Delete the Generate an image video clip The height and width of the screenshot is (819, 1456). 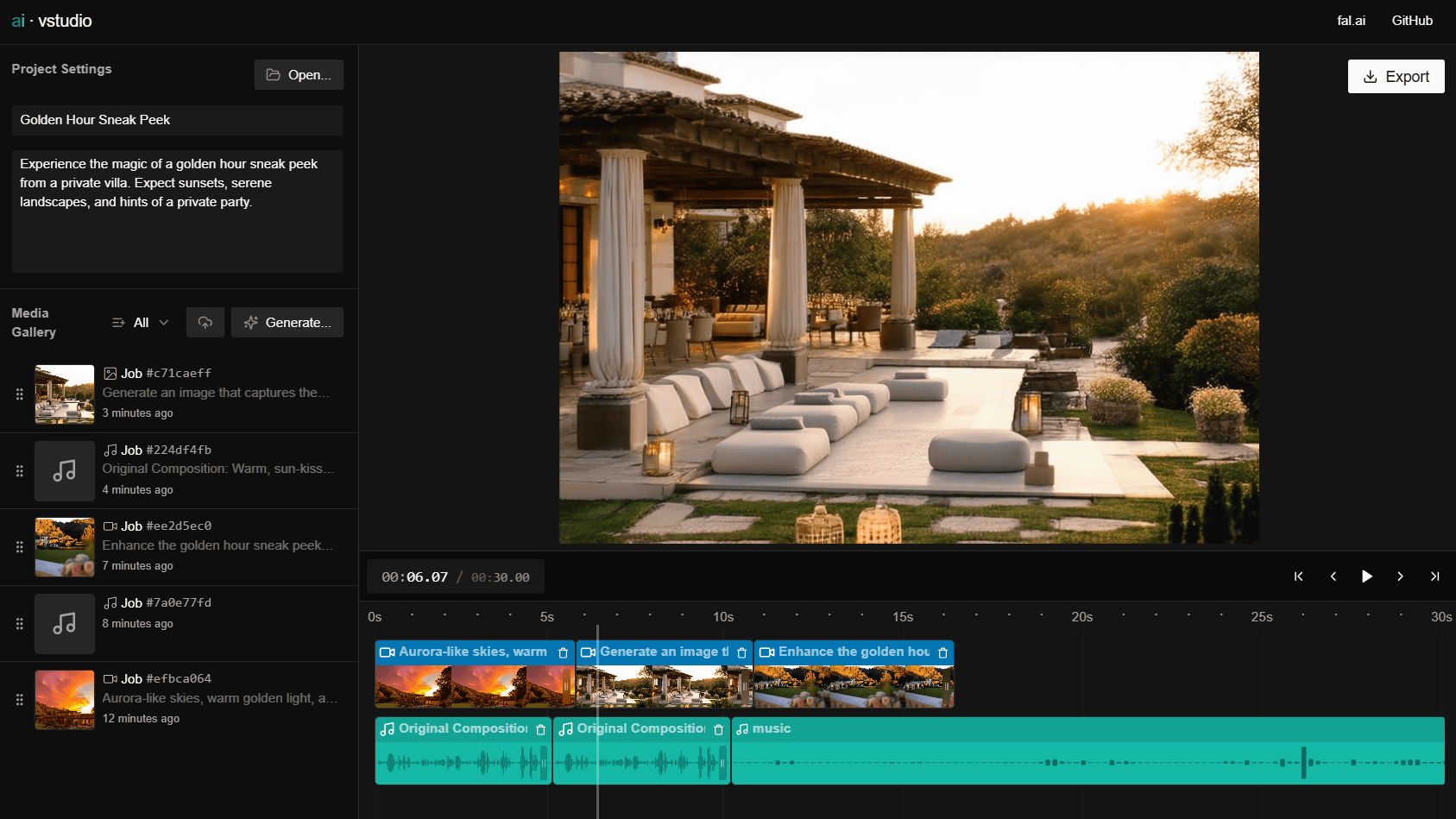tap(741, 653)
